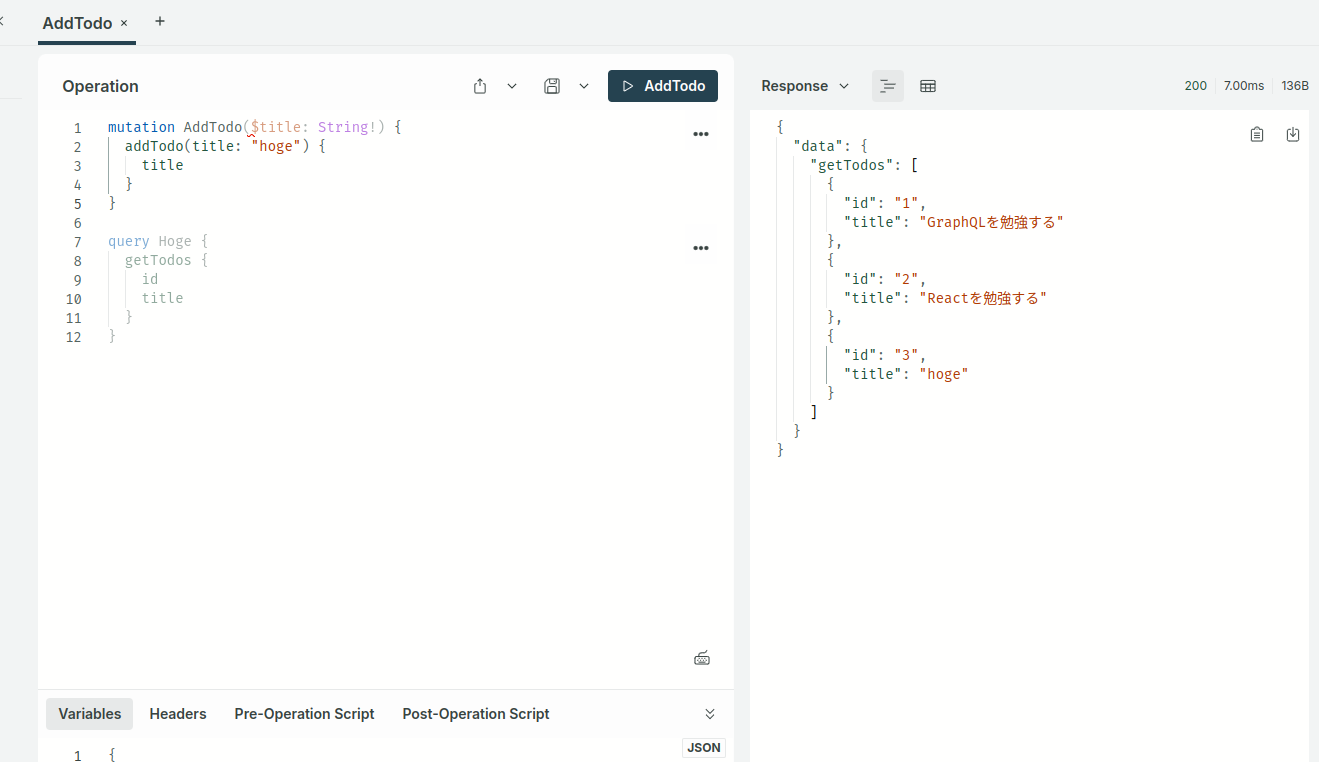Viewport: 1319px width, 762px height.
Task: Click the share operation icon
Action: point(480,86)
